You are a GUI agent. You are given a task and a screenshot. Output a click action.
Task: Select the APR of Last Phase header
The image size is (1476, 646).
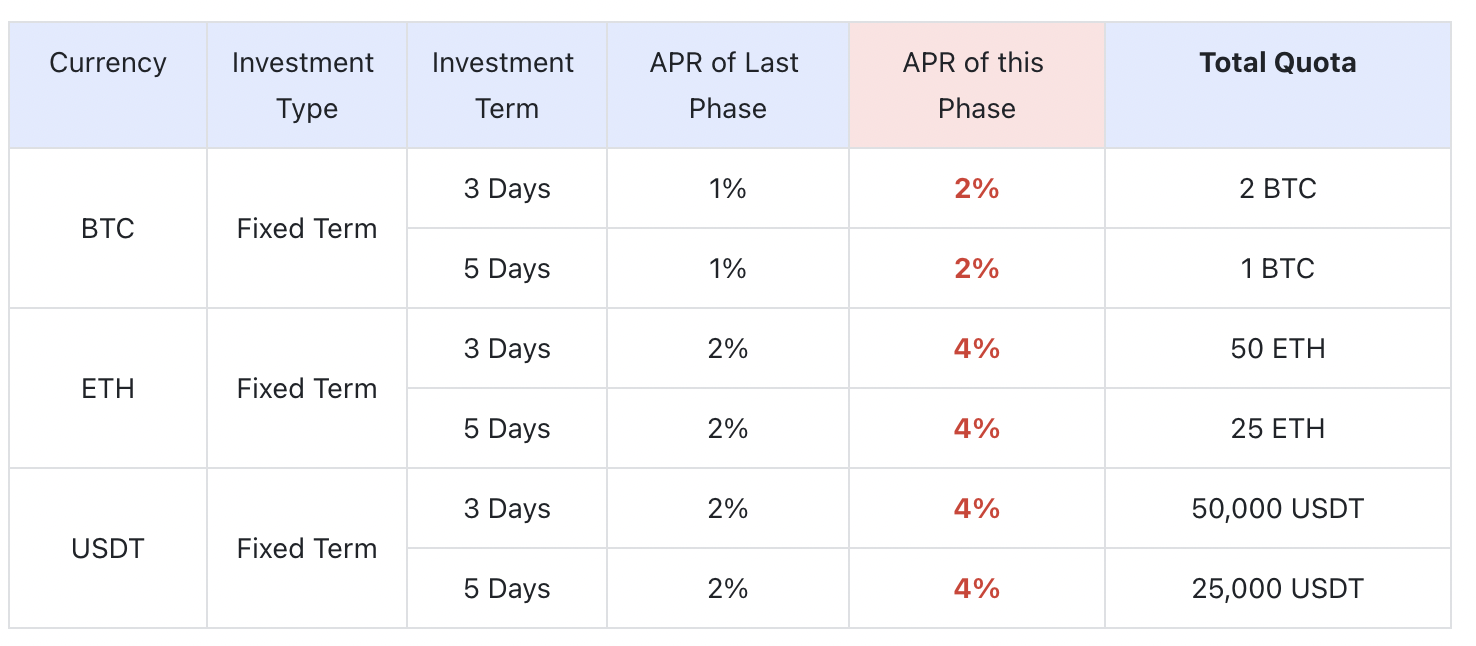(727, 86)
